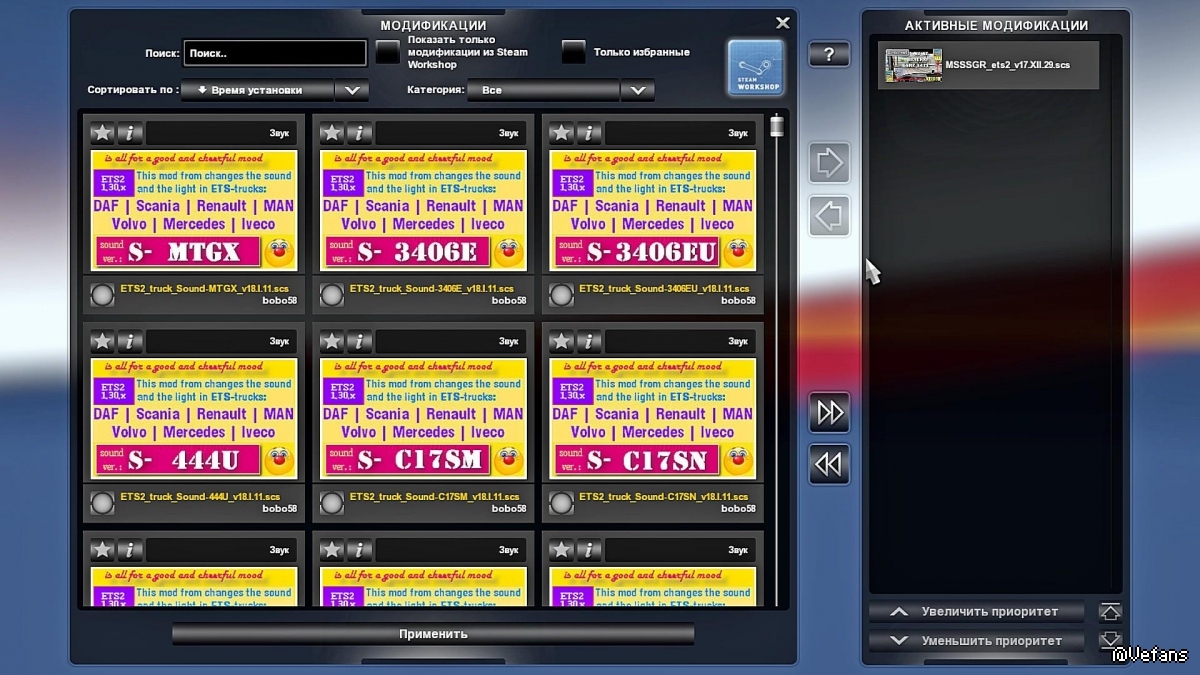Viewport: 1200px width, 675px height.
Task: Open info for the S-C17SM mod
Action: click(360, 342)
